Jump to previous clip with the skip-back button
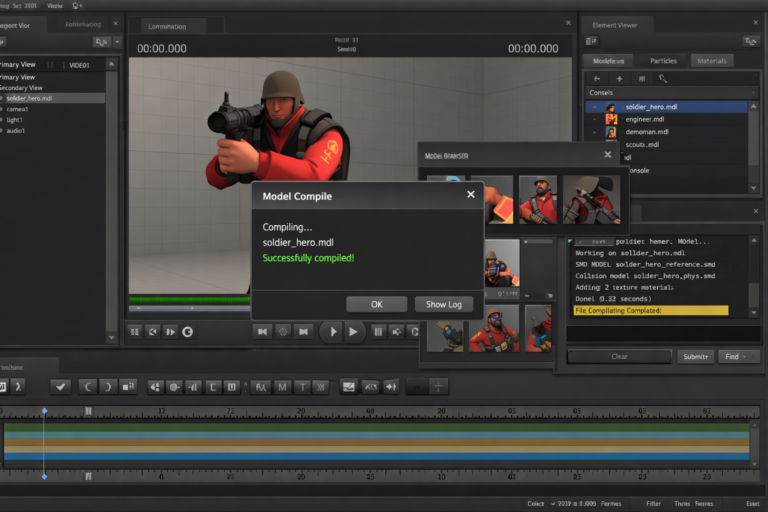The width and height of the screenshot is (768, 512). [263, 332]
